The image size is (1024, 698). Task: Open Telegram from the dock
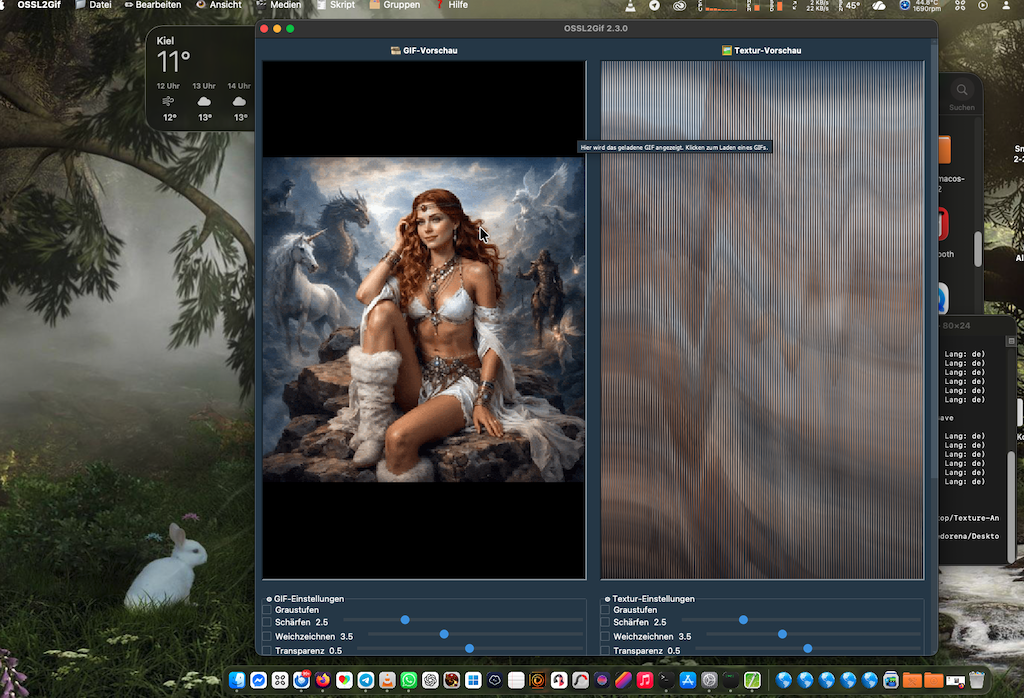pos(366,680)
